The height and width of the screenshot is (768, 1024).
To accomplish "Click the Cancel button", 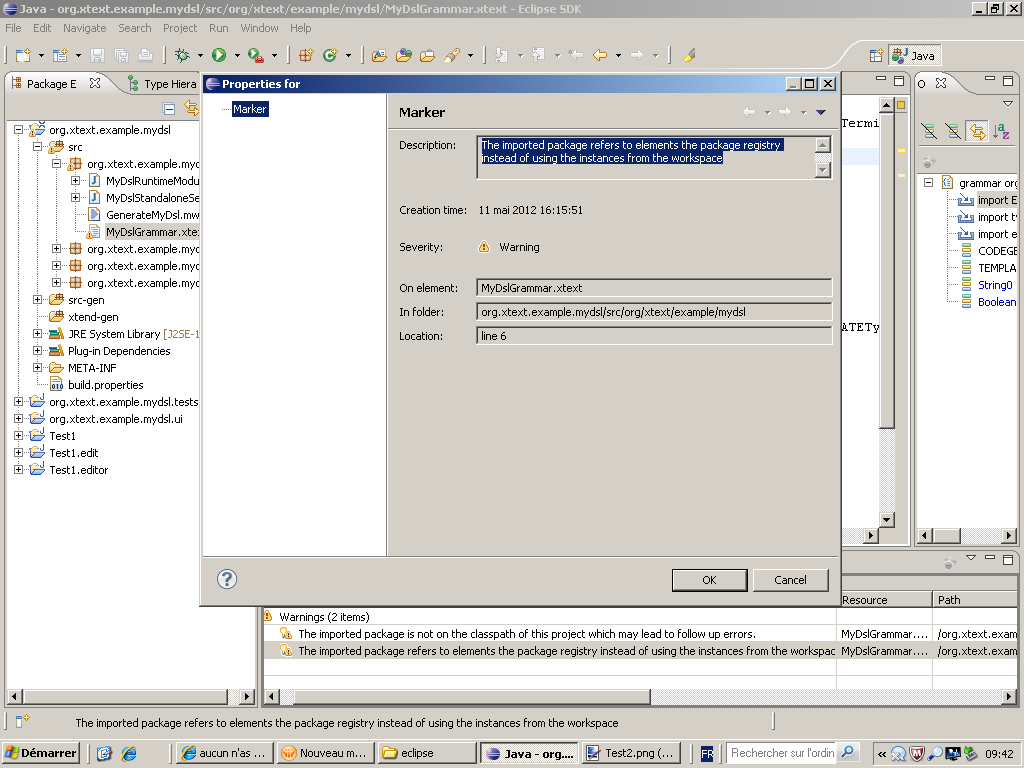I will (x=790, y=580).
